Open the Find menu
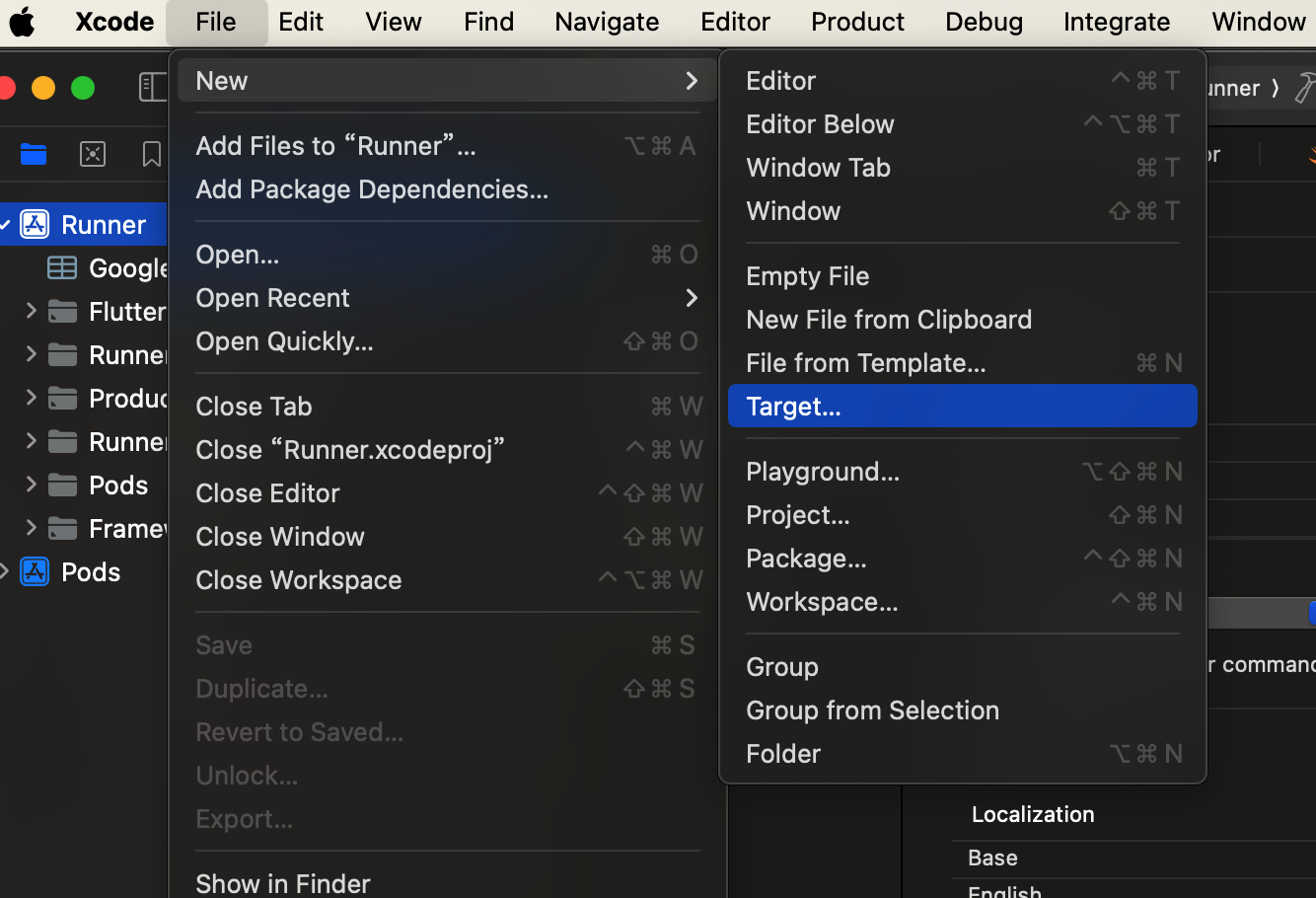This screenshot has width=1316, height=898. coord(489,21)
